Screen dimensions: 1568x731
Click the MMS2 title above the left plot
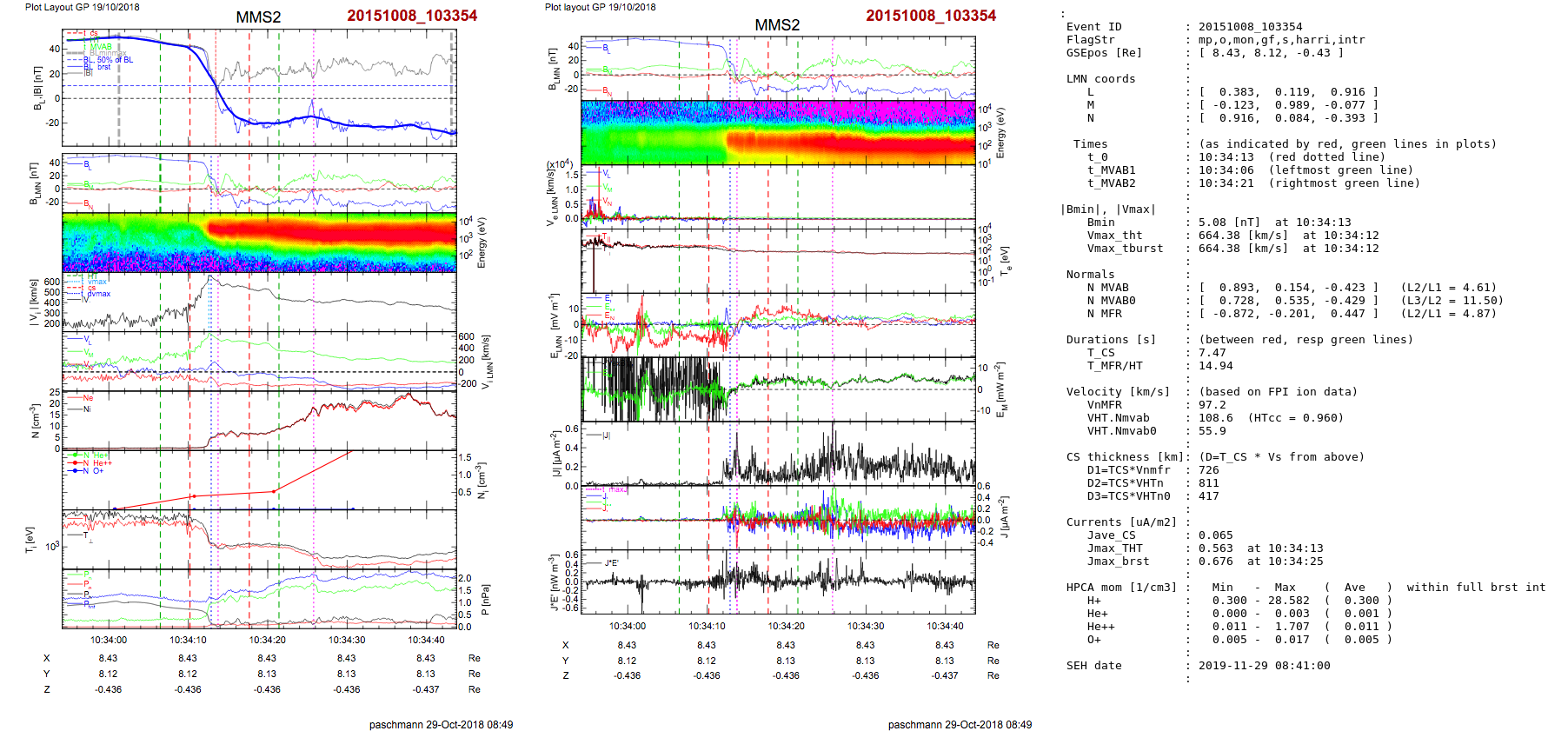tap(258, 17)
